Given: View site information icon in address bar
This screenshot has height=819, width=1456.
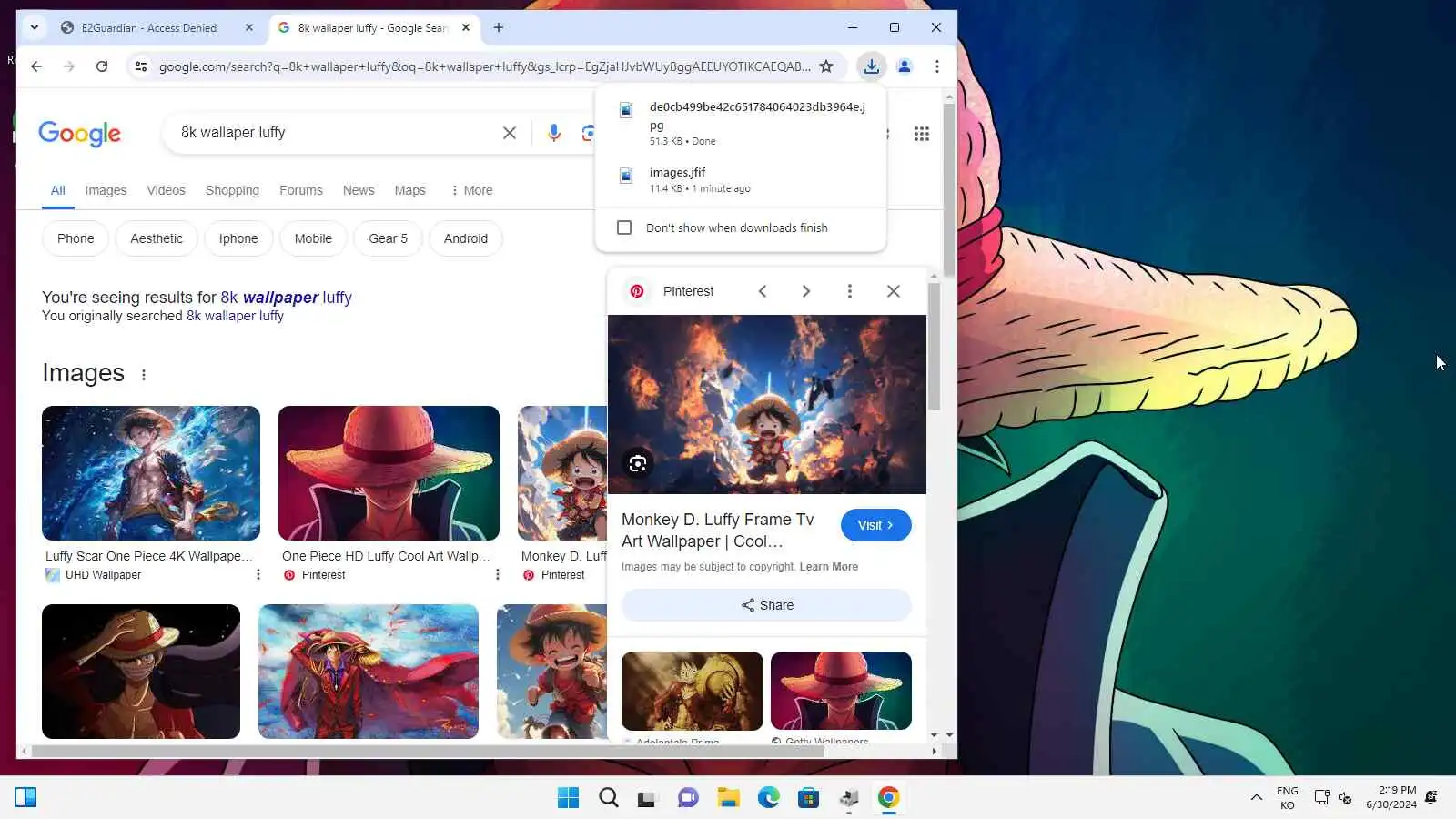Looking at the screenshot, I should pos(140,66).
